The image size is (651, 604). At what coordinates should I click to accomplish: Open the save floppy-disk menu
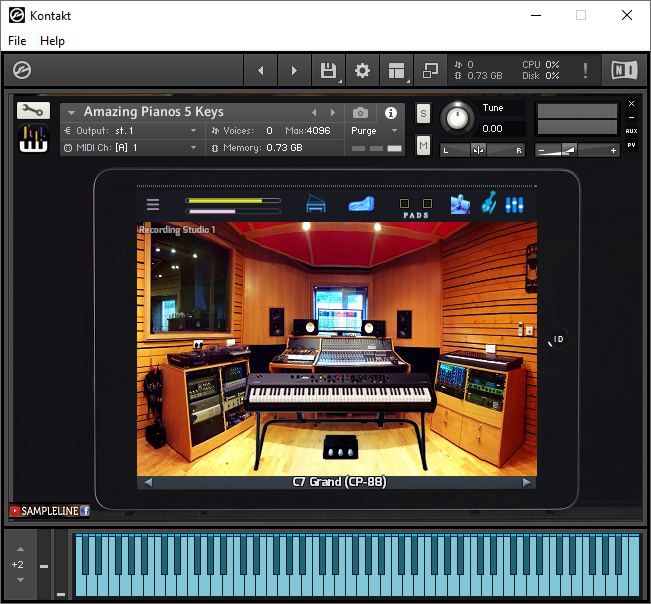328,71
